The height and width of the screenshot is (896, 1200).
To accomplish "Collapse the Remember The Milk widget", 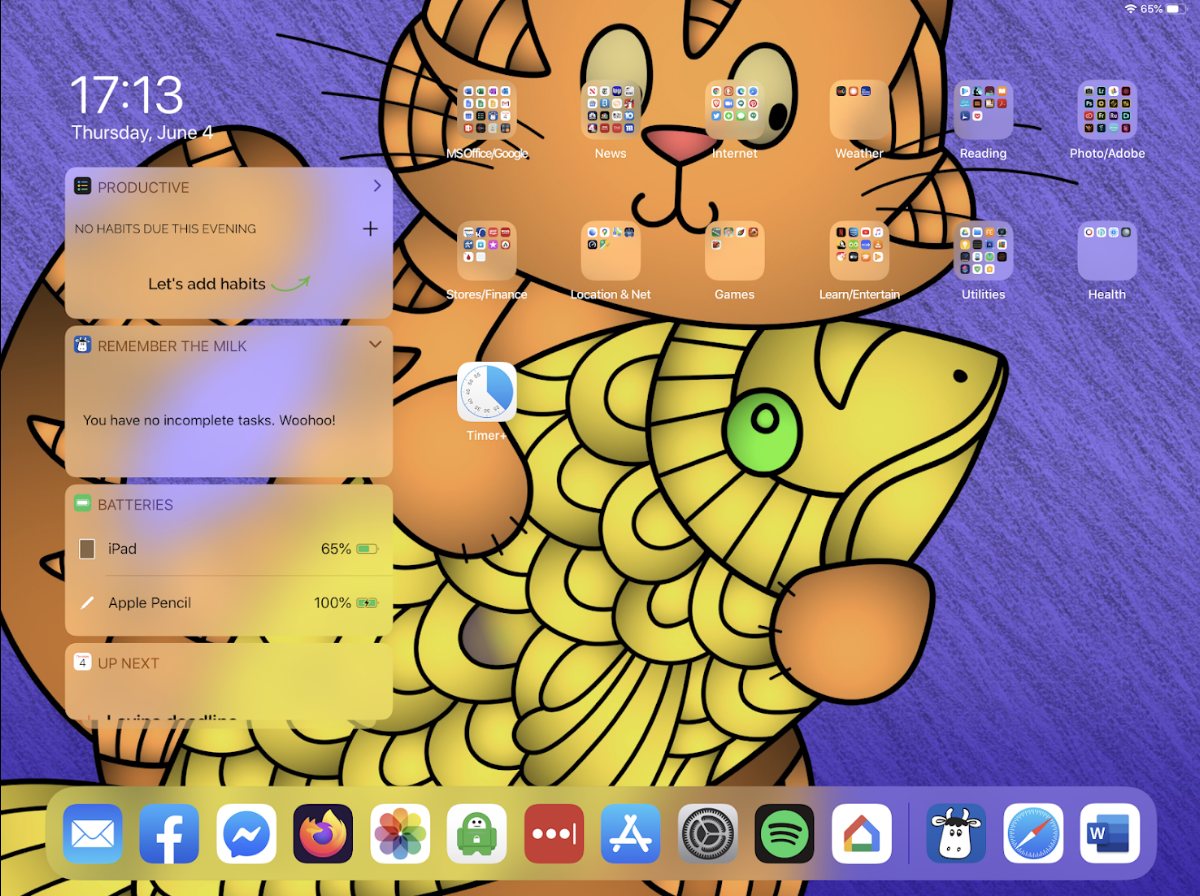I will [375, 344].
